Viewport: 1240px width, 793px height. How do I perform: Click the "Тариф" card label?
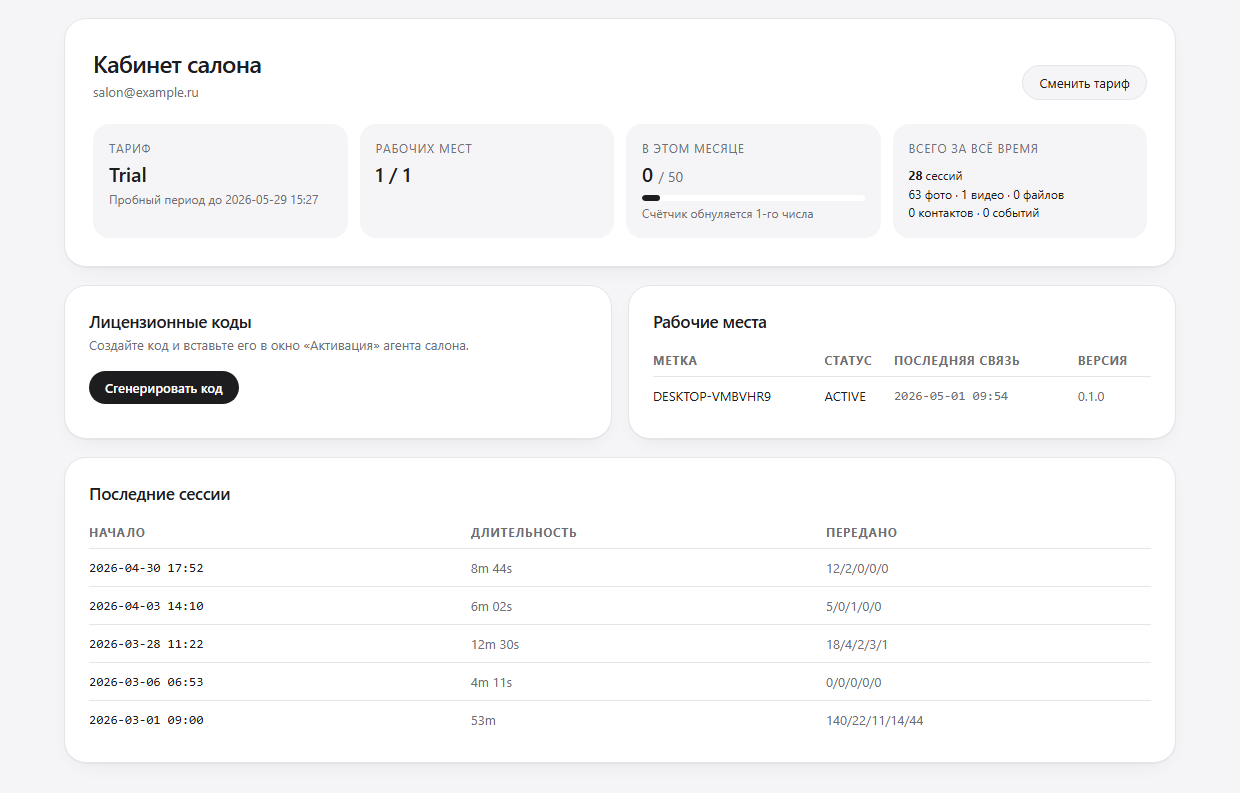pyautogui.click(x=130, y=148)
